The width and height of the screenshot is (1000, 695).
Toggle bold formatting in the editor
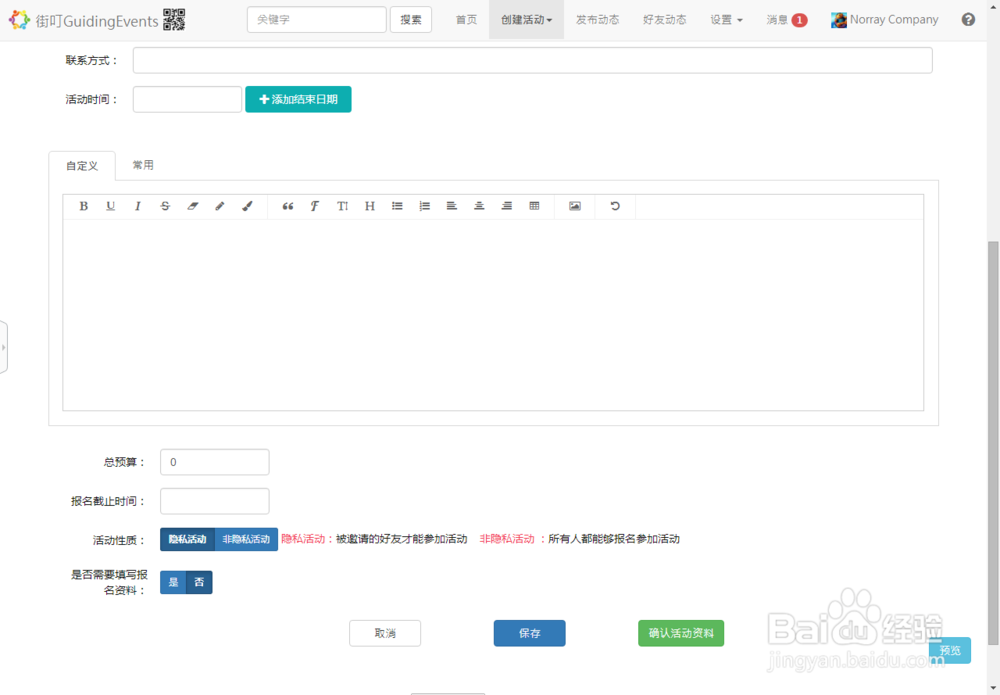[x=84, y=206]
